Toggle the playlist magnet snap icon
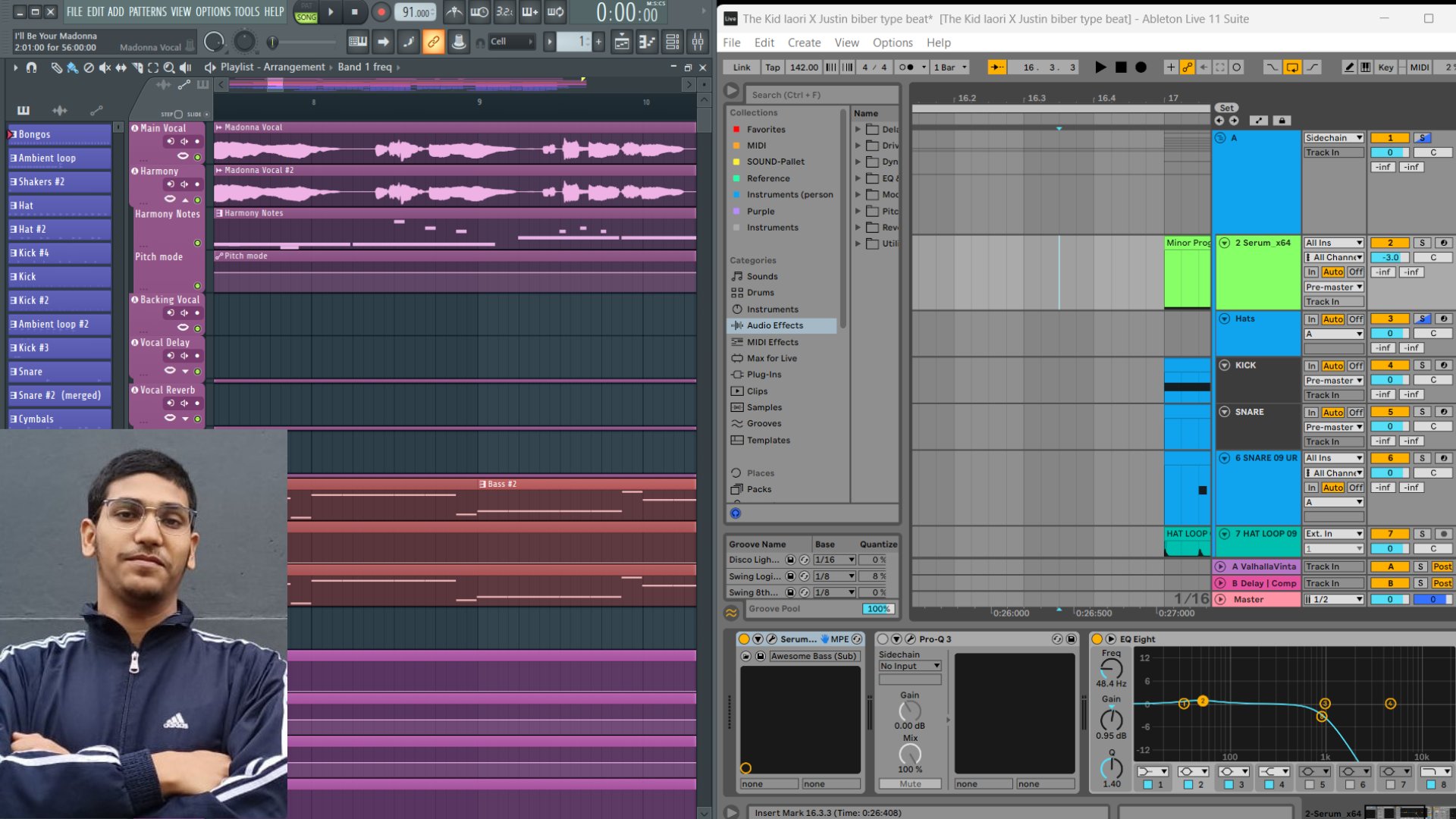The width and height of the screenshot is (1456, 819). click(x=31, y=67)
